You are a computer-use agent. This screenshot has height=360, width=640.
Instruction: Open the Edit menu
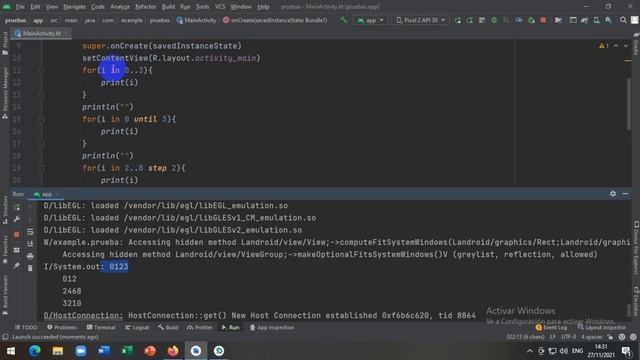coord(36,7)
